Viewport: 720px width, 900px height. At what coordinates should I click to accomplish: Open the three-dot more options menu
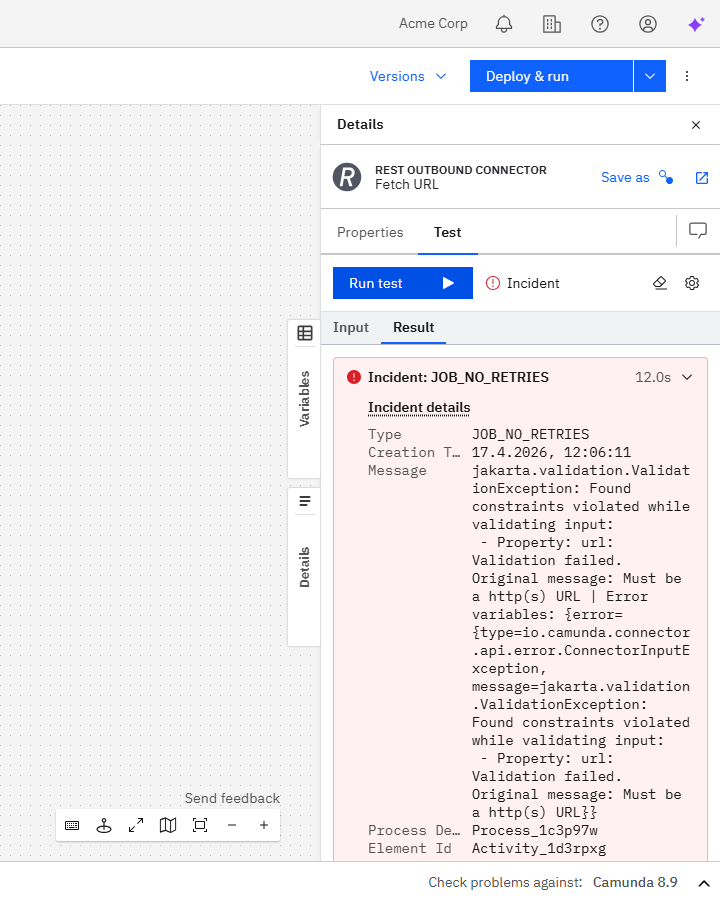pyautogui.click(x=687, y=76)
